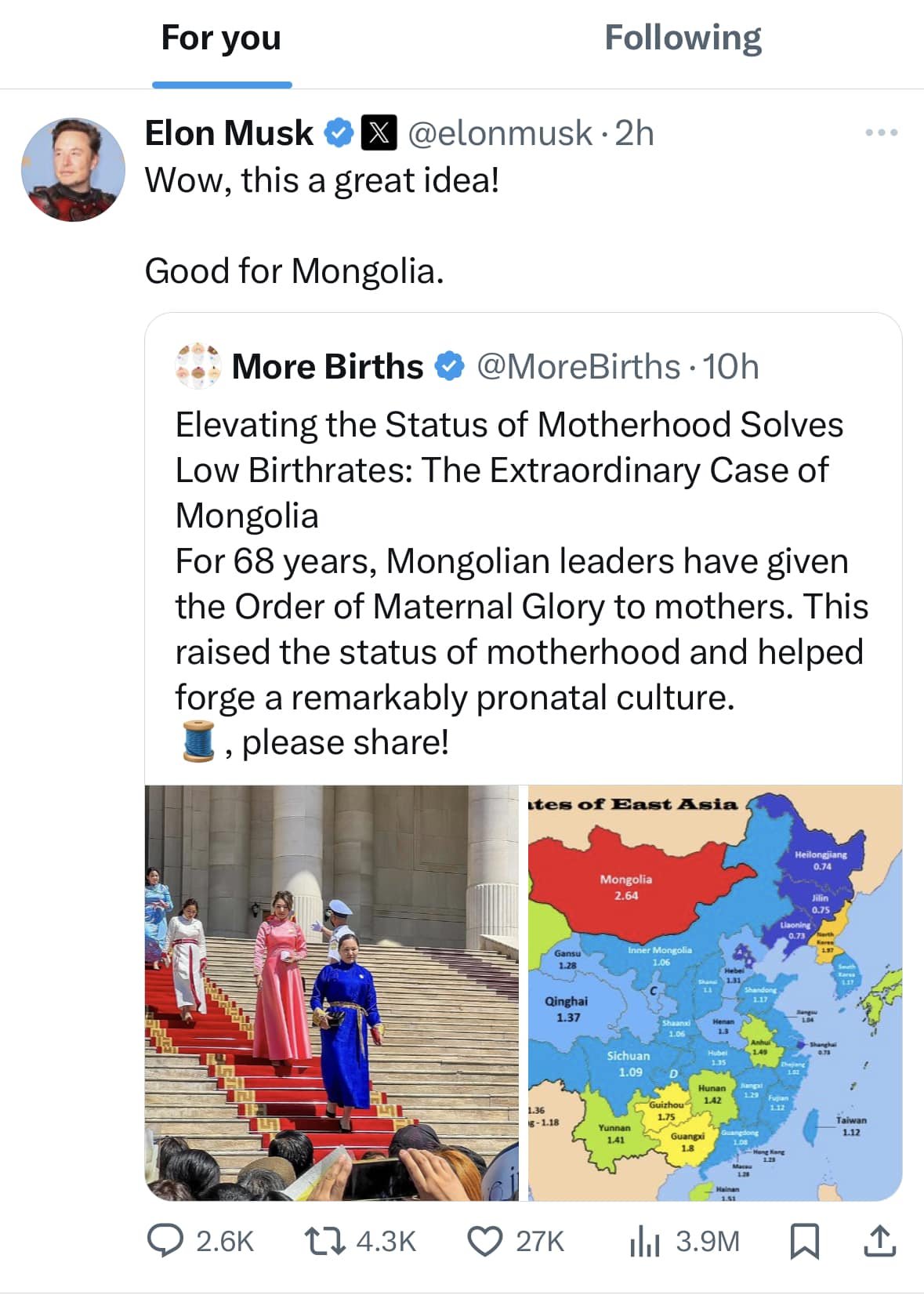
Task: Click the X affiliation badge
Action: (x=379, y=133)
